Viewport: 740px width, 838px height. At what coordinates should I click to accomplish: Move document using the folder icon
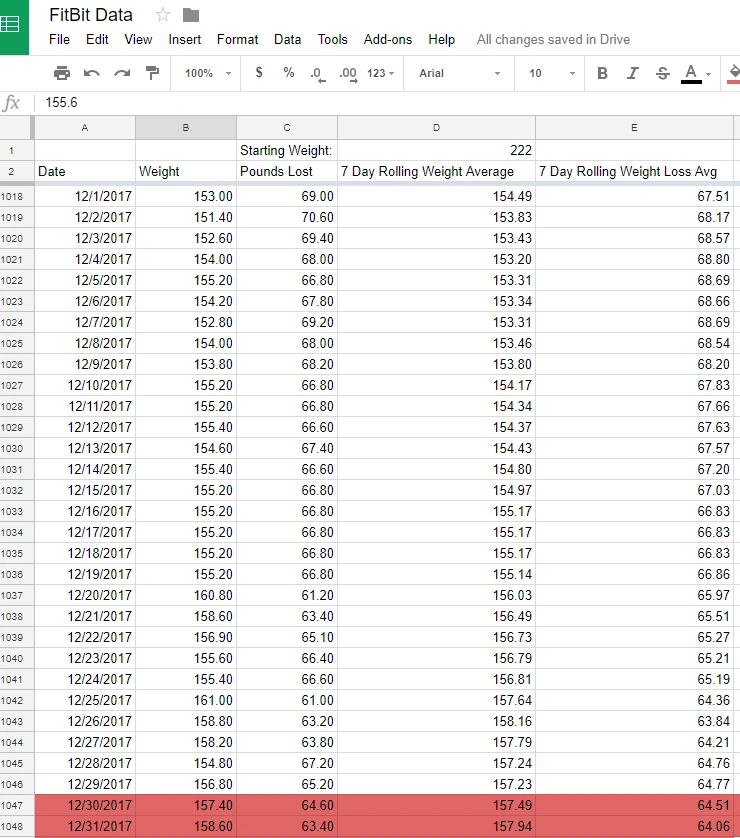(x=191, y=15)
